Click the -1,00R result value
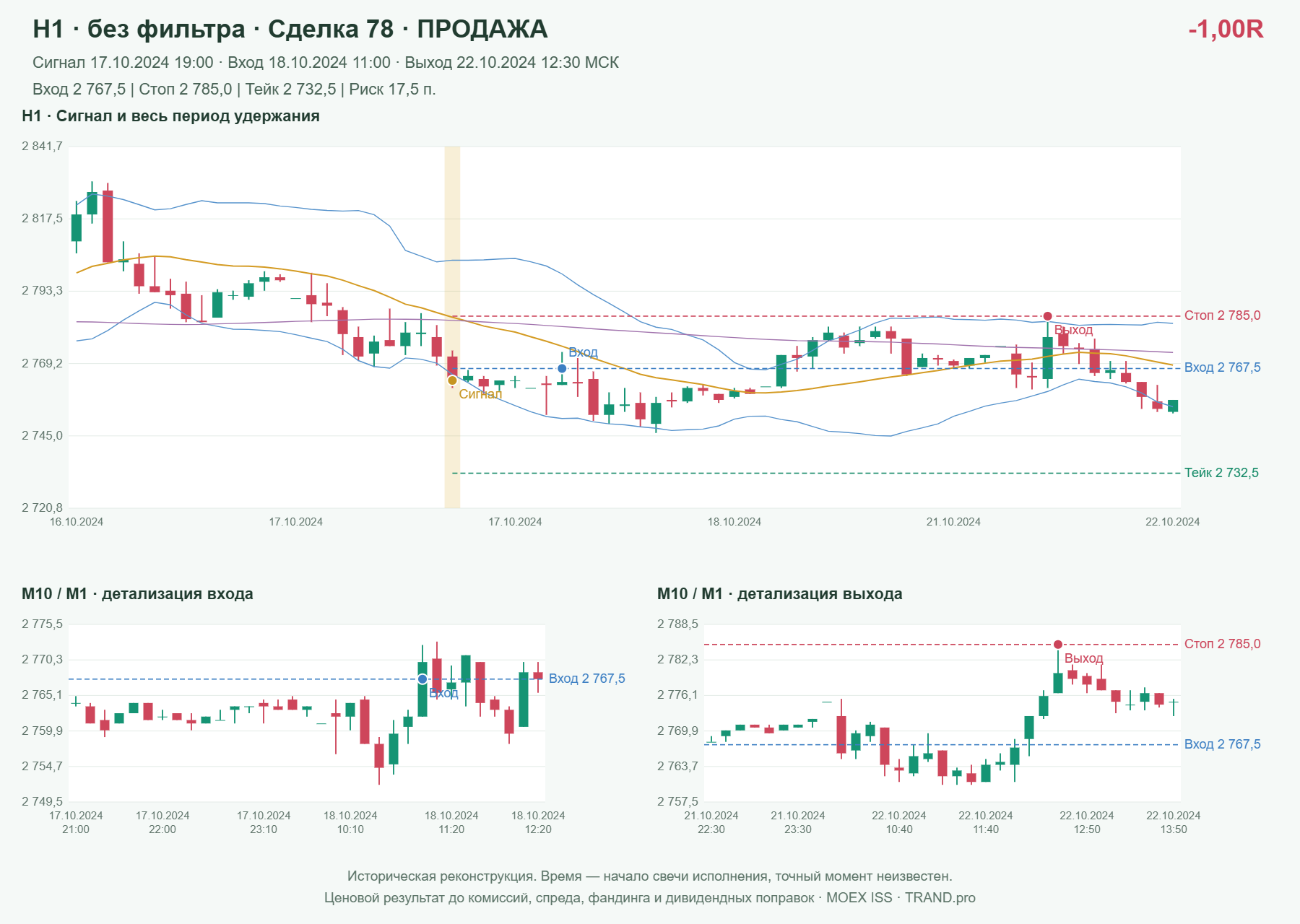The width and height of the screenshot is (1300, 924). (1226, 29)
